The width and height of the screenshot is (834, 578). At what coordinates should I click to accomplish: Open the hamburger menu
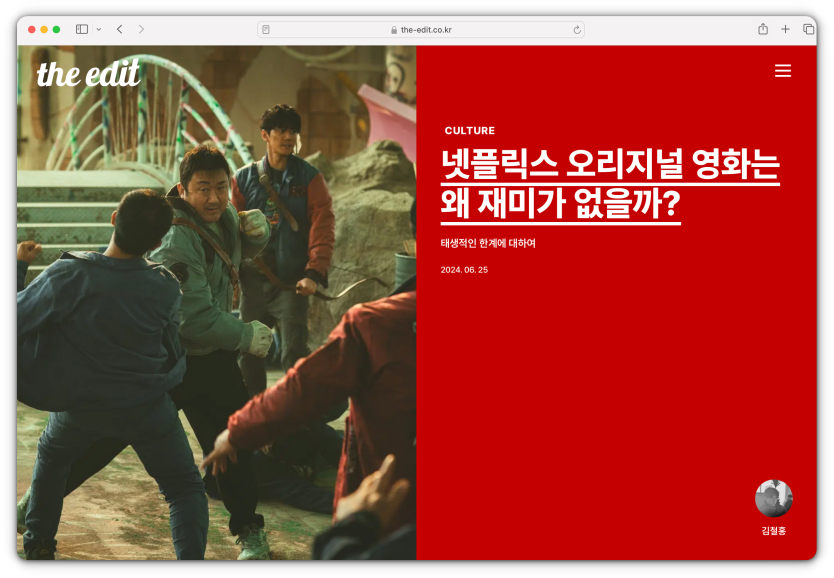pos(783,71)
